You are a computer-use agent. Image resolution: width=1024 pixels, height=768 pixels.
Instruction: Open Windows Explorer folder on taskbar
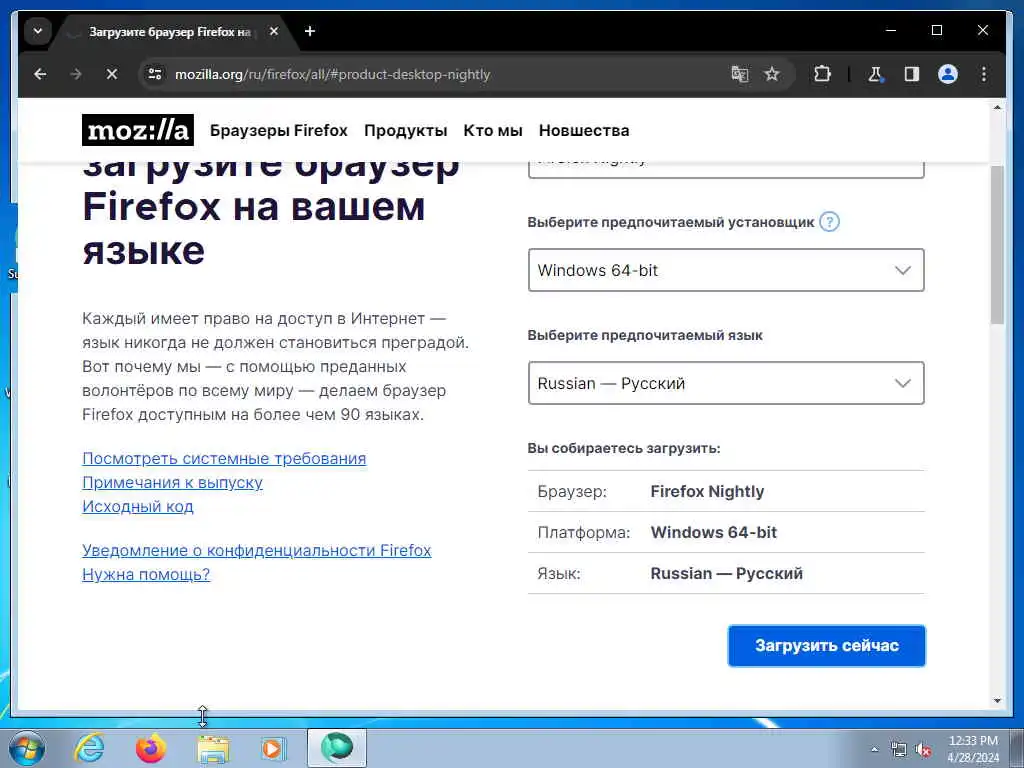click(213, 750)
